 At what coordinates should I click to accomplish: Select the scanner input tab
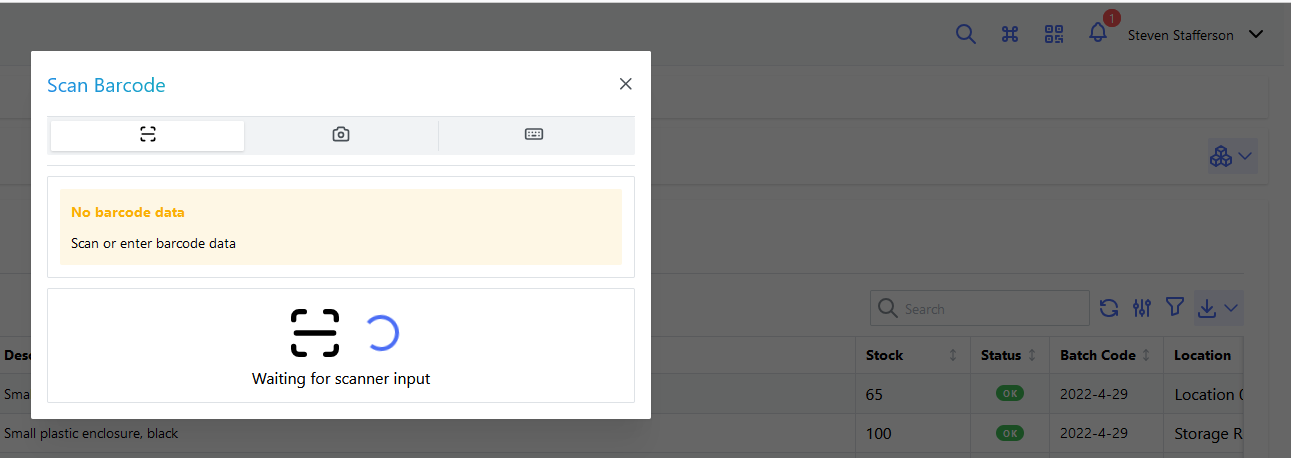(x=148, y=135)
